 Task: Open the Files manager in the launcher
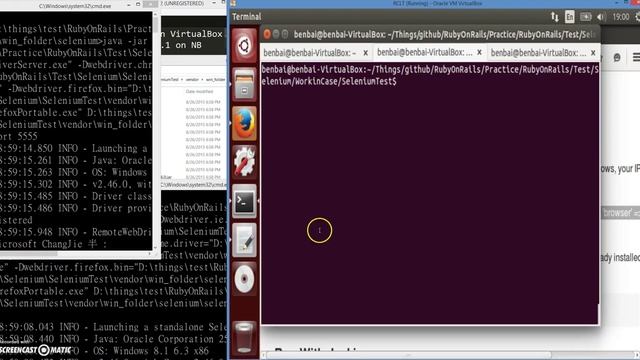[244, 84]
